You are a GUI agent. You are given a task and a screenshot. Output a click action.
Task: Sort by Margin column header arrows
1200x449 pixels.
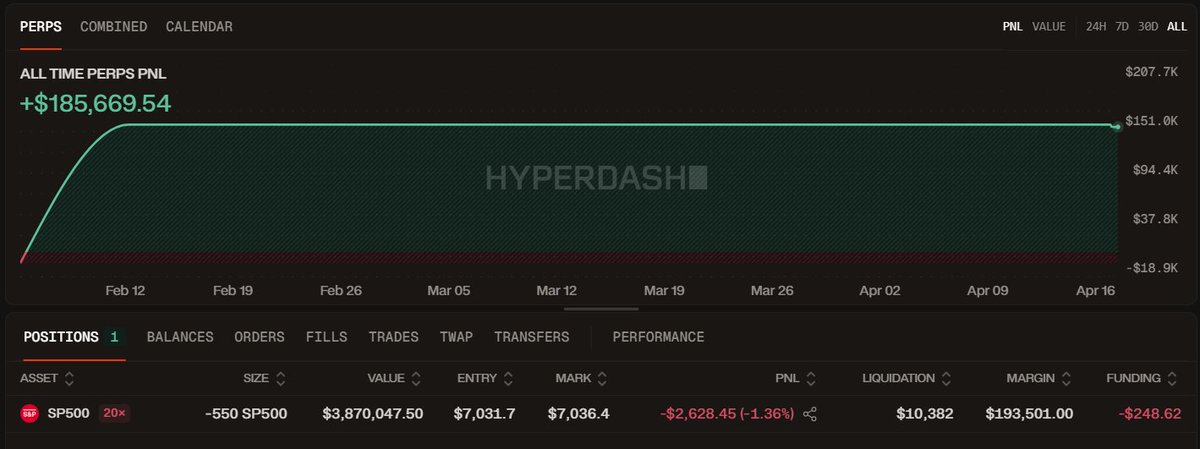coord(1070,379)
